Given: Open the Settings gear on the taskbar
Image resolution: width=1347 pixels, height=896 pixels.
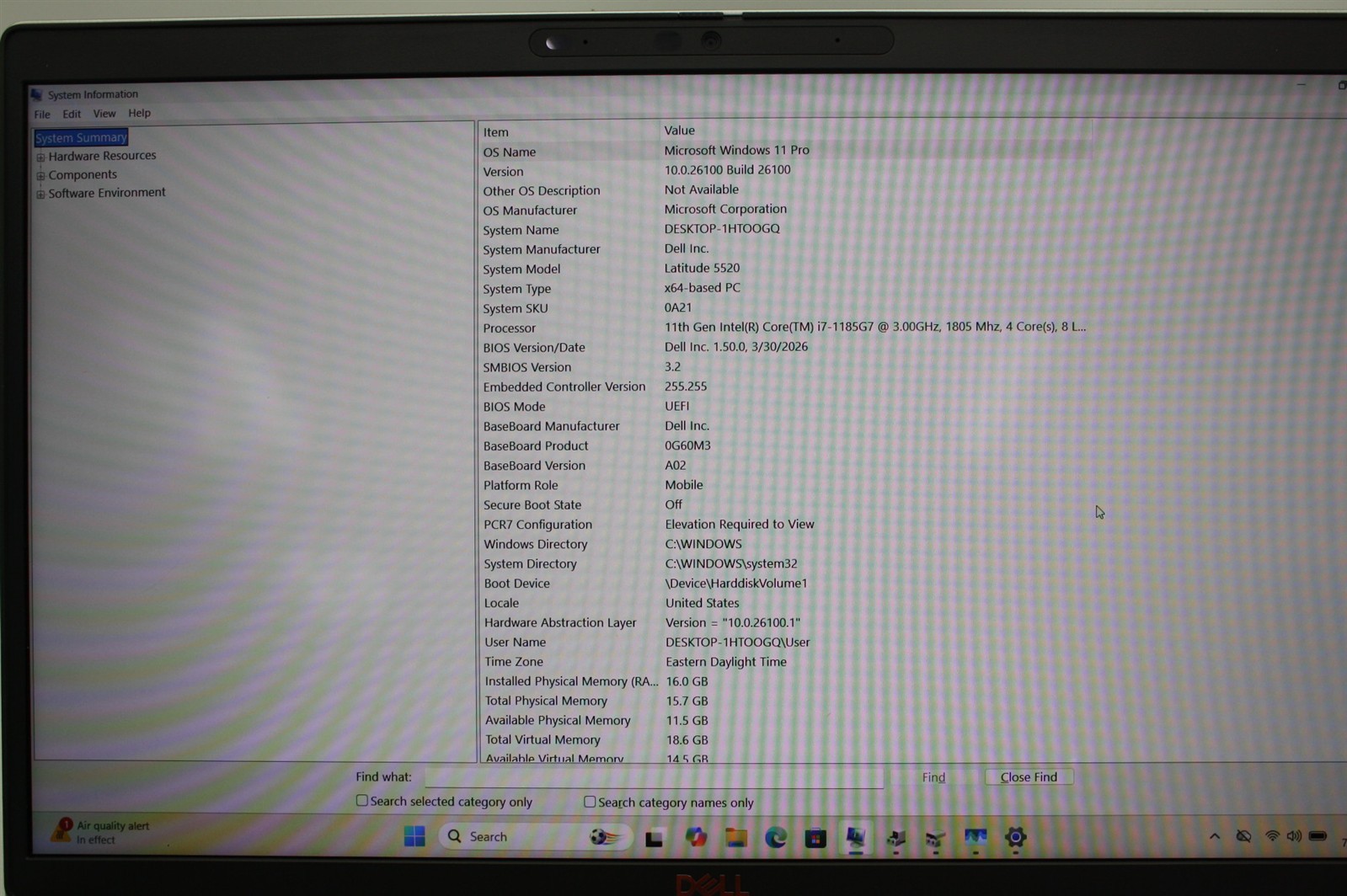Looking at the screenshot, I should (1016, 837).
